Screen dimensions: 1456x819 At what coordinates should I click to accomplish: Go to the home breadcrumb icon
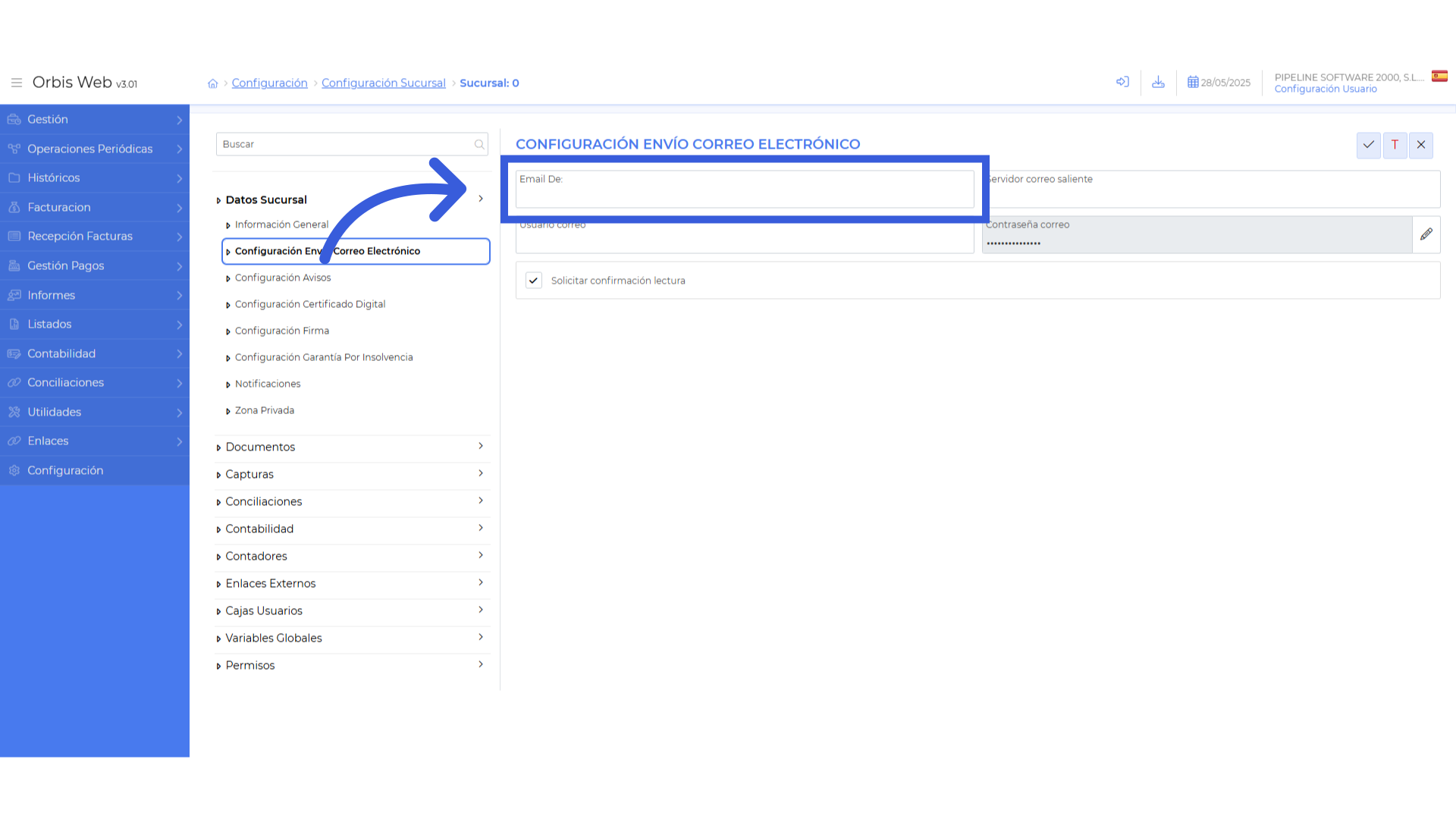point(212,83)
